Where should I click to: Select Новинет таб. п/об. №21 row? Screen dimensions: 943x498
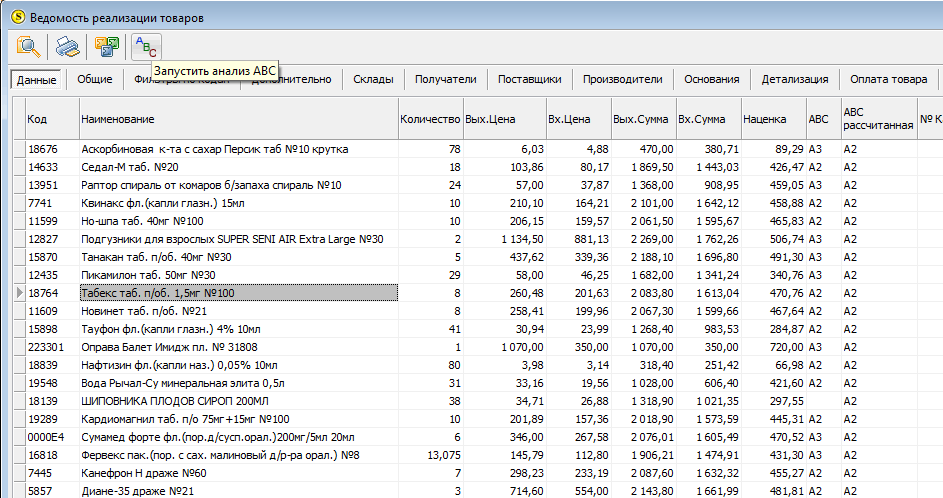pos(478,311)
